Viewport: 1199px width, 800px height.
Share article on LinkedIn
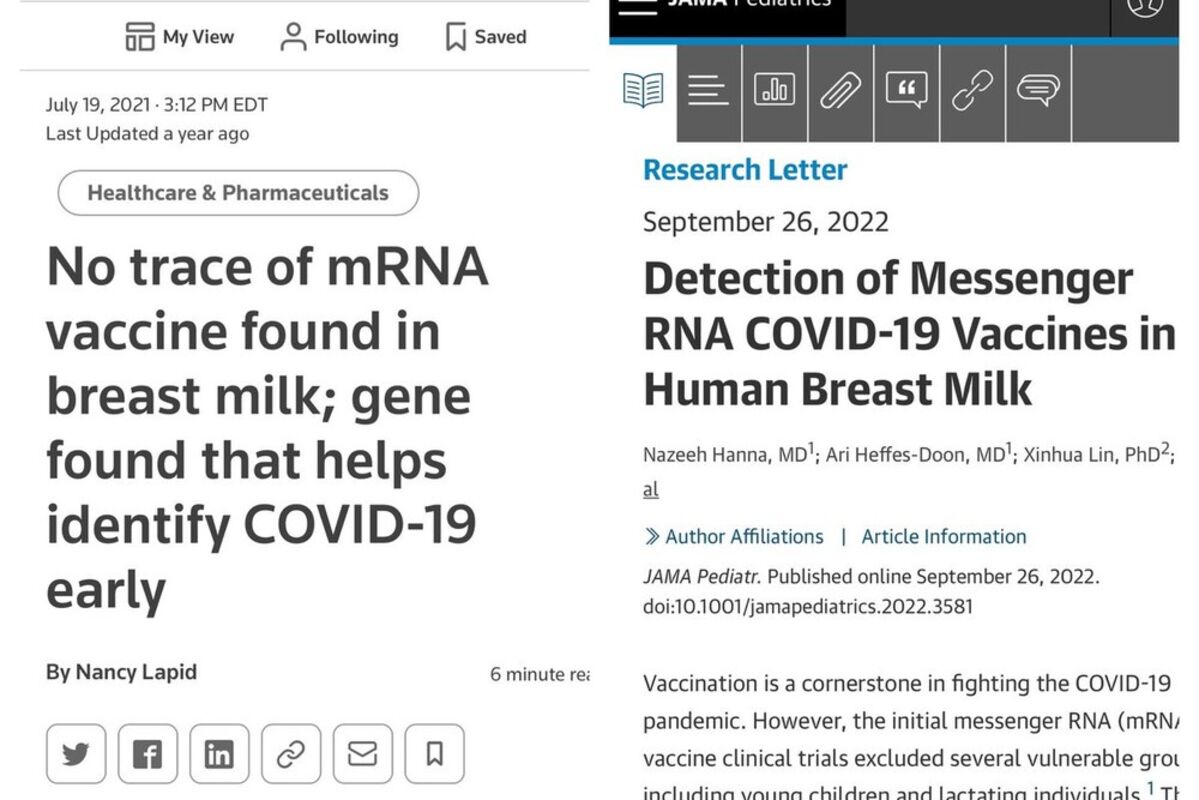[219, 754]
